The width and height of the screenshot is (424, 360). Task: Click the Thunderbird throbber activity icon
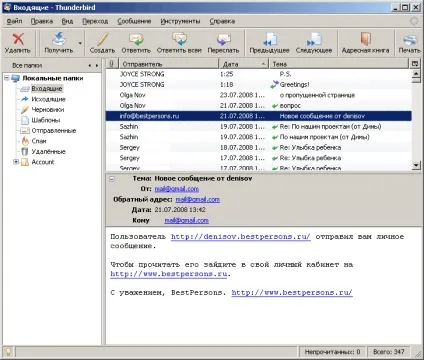(x=414, y=21)
